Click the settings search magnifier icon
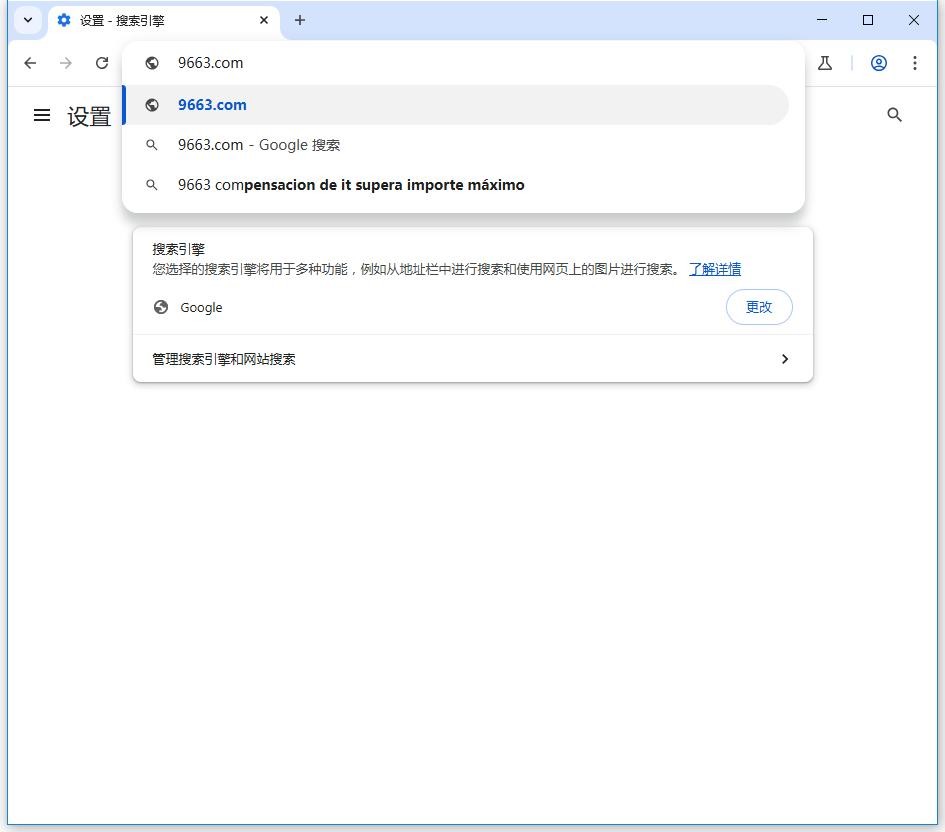The image size is (945, 832). point(894,115)
